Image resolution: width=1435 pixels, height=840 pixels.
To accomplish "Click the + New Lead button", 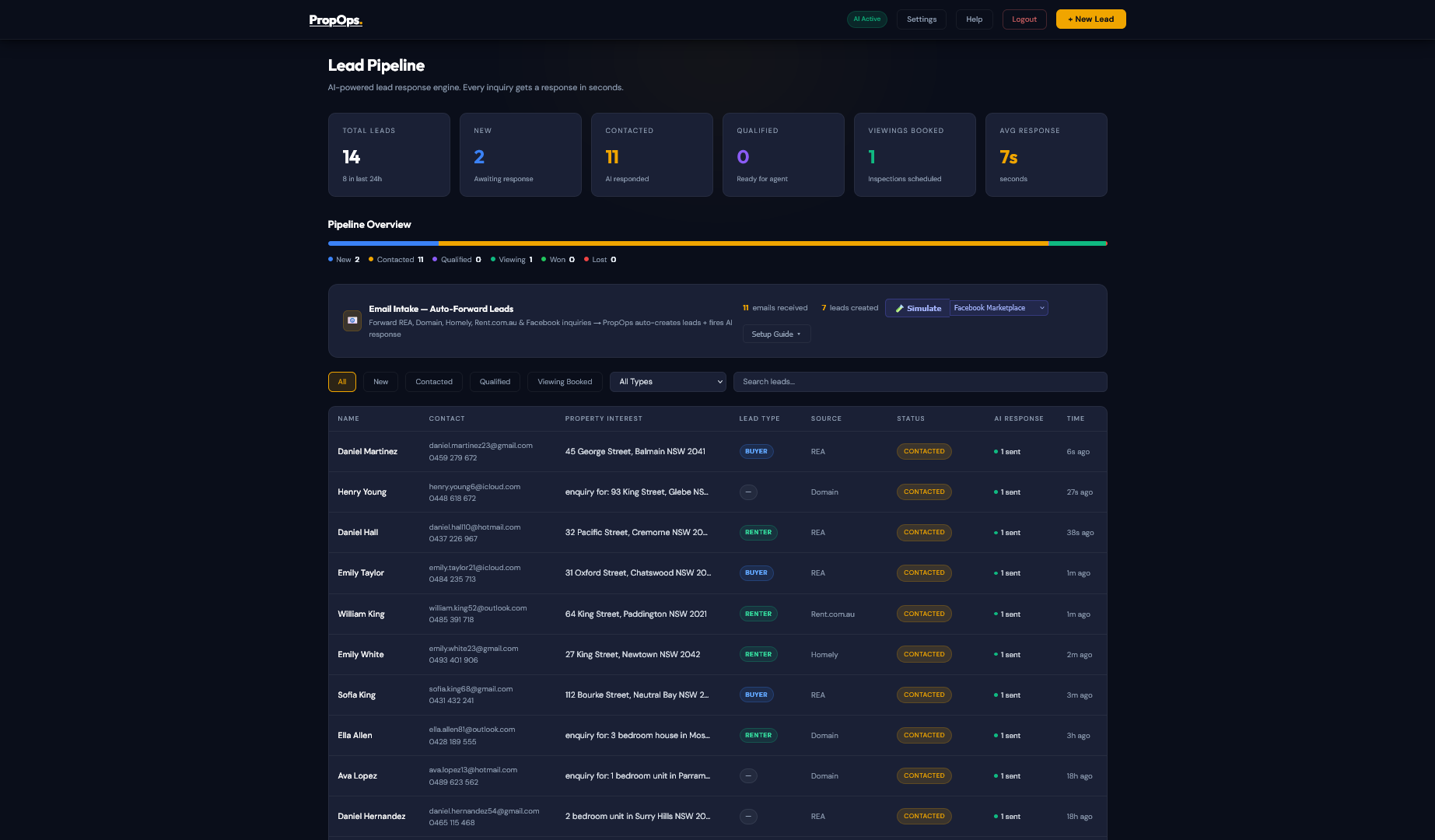I will pyautogui.click(x=1090, y=19).
